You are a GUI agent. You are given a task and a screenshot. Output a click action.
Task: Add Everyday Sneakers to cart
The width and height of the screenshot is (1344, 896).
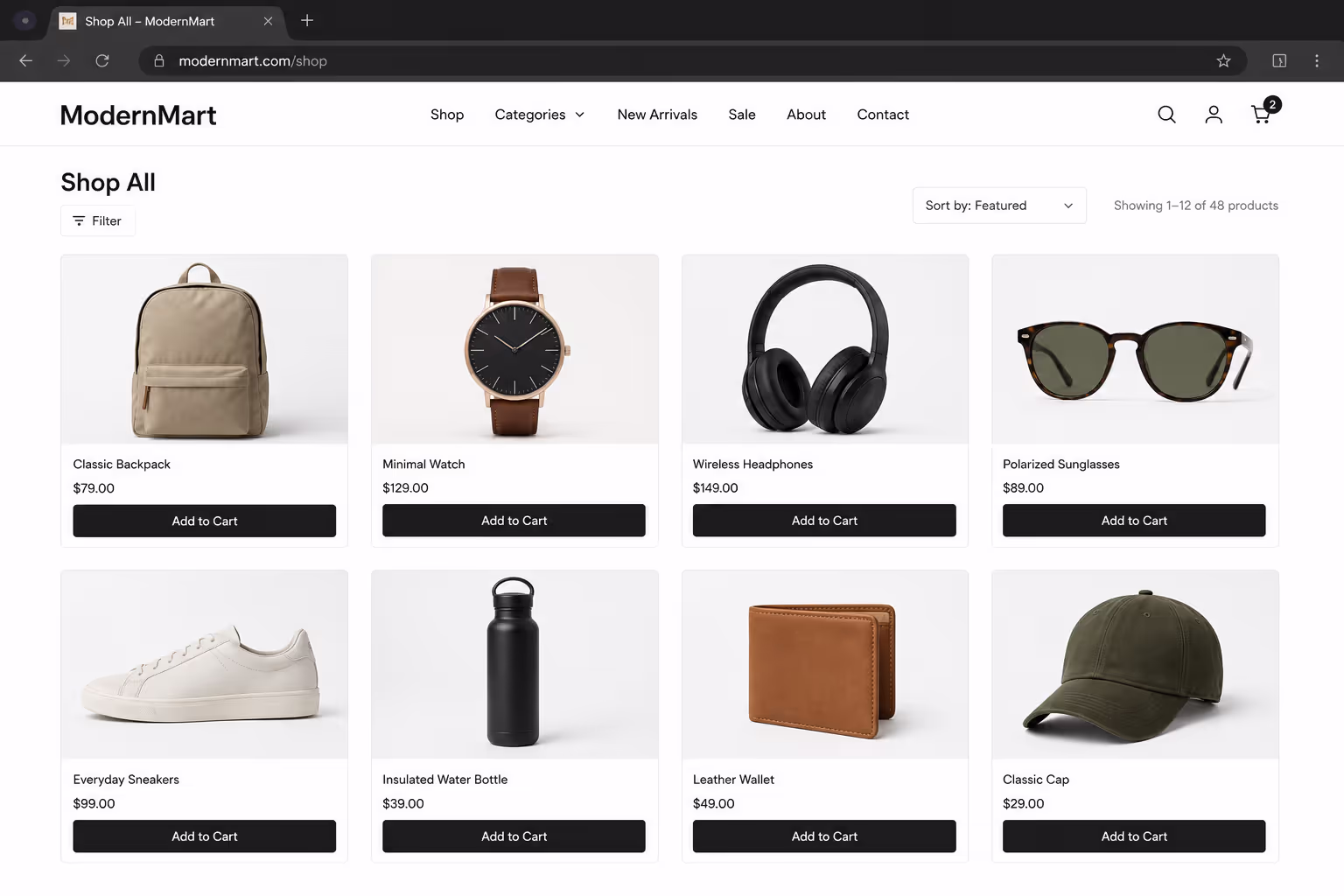click(204, 836)
